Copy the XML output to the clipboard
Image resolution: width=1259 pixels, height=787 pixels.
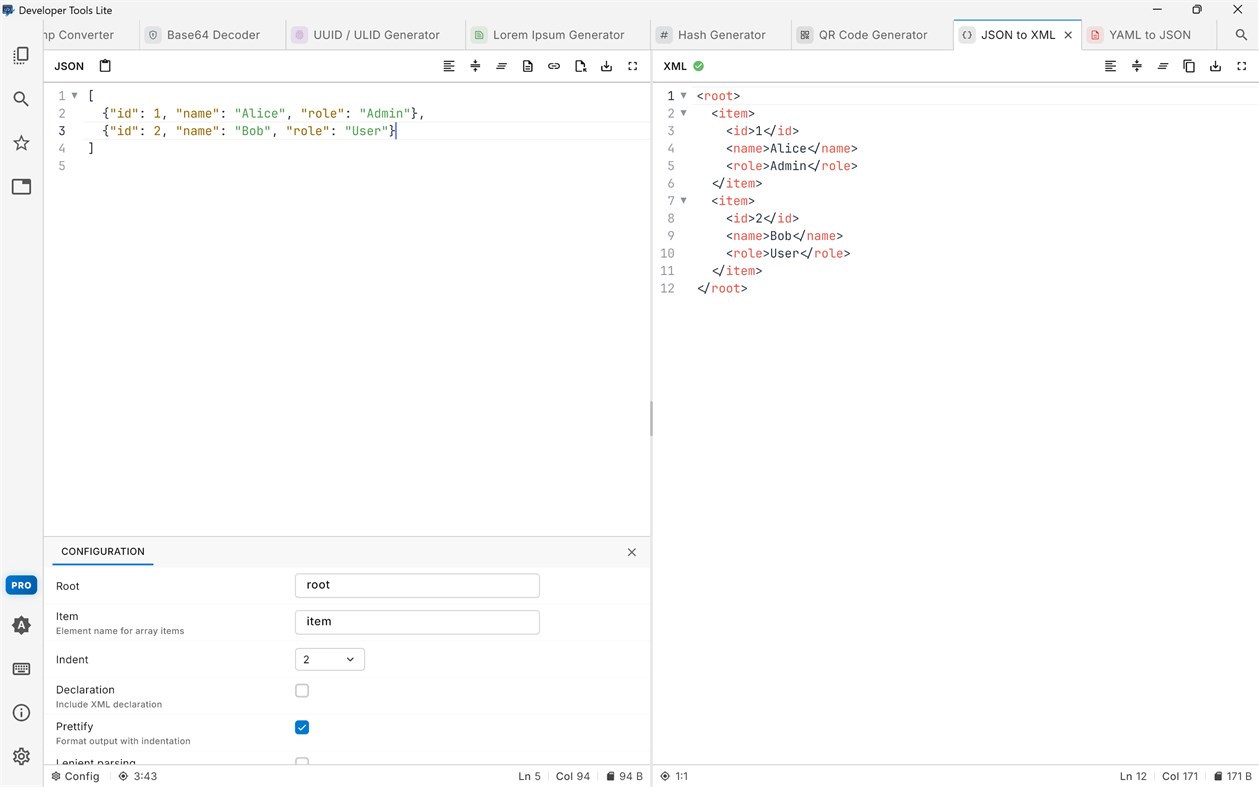tap(1189, 66)
